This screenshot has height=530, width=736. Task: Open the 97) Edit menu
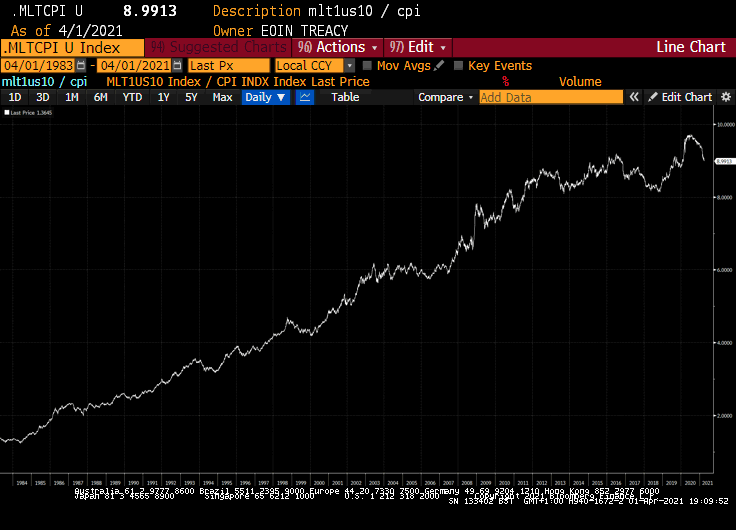[x=418, y=47]
